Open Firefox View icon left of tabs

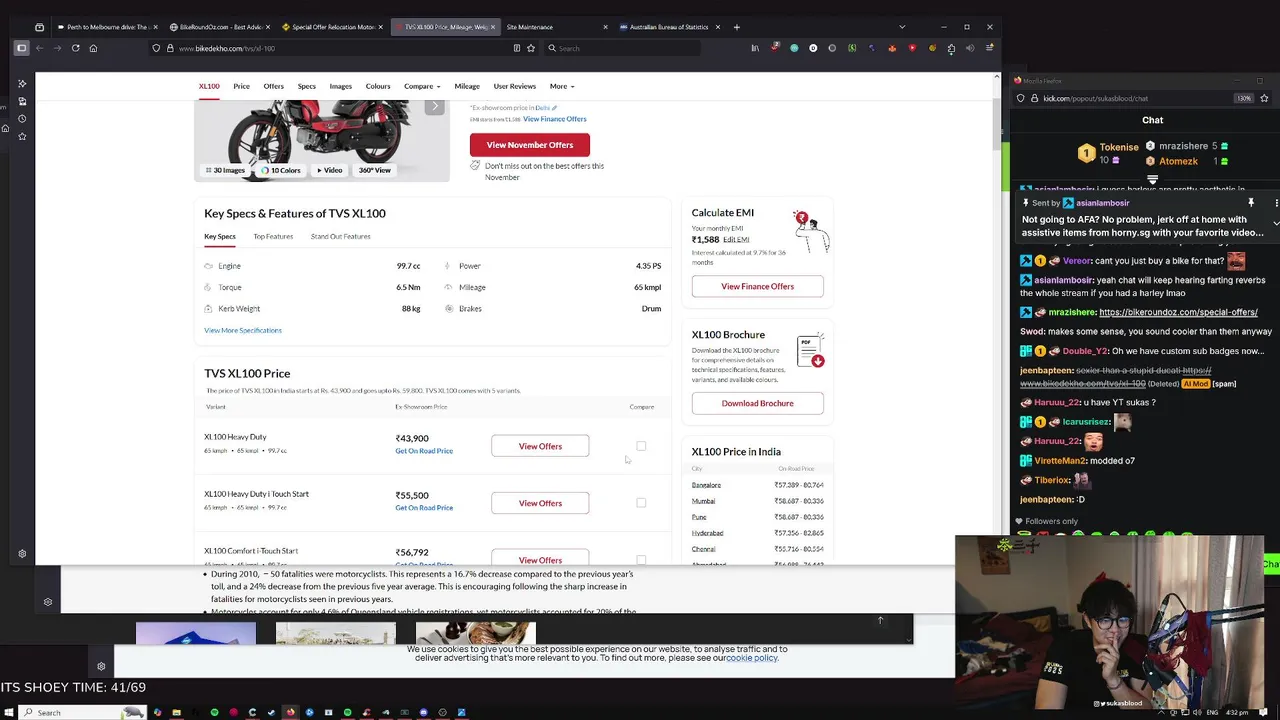39,27
